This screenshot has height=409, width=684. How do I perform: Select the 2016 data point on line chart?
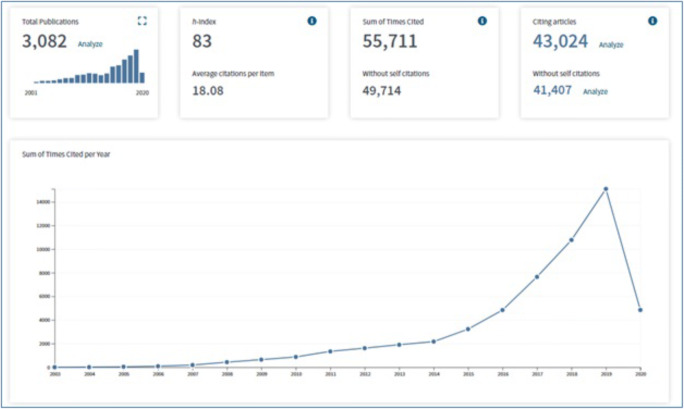click(x=502, y=310)
